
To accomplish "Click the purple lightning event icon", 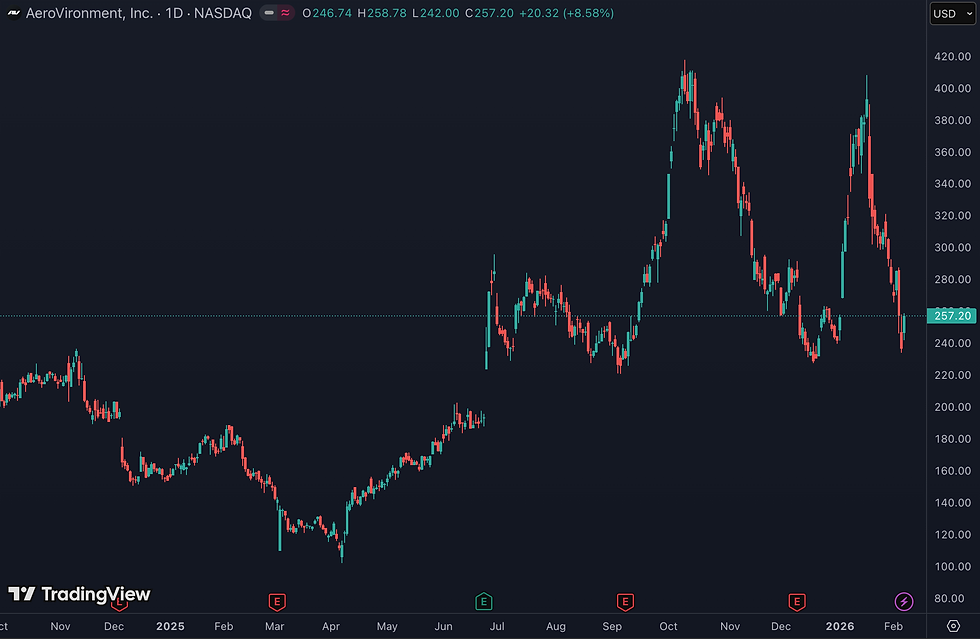I will pyautogui.click(x=904, y=602).
